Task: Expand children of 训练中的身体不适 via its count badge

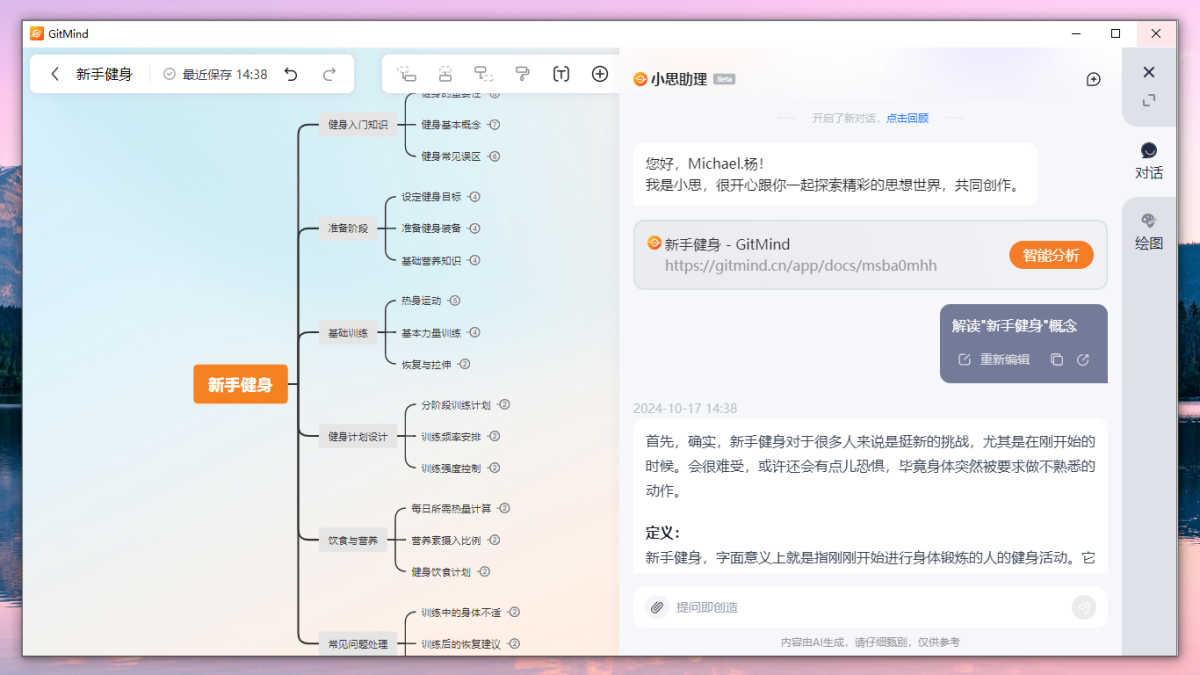Action: (514, 612)
